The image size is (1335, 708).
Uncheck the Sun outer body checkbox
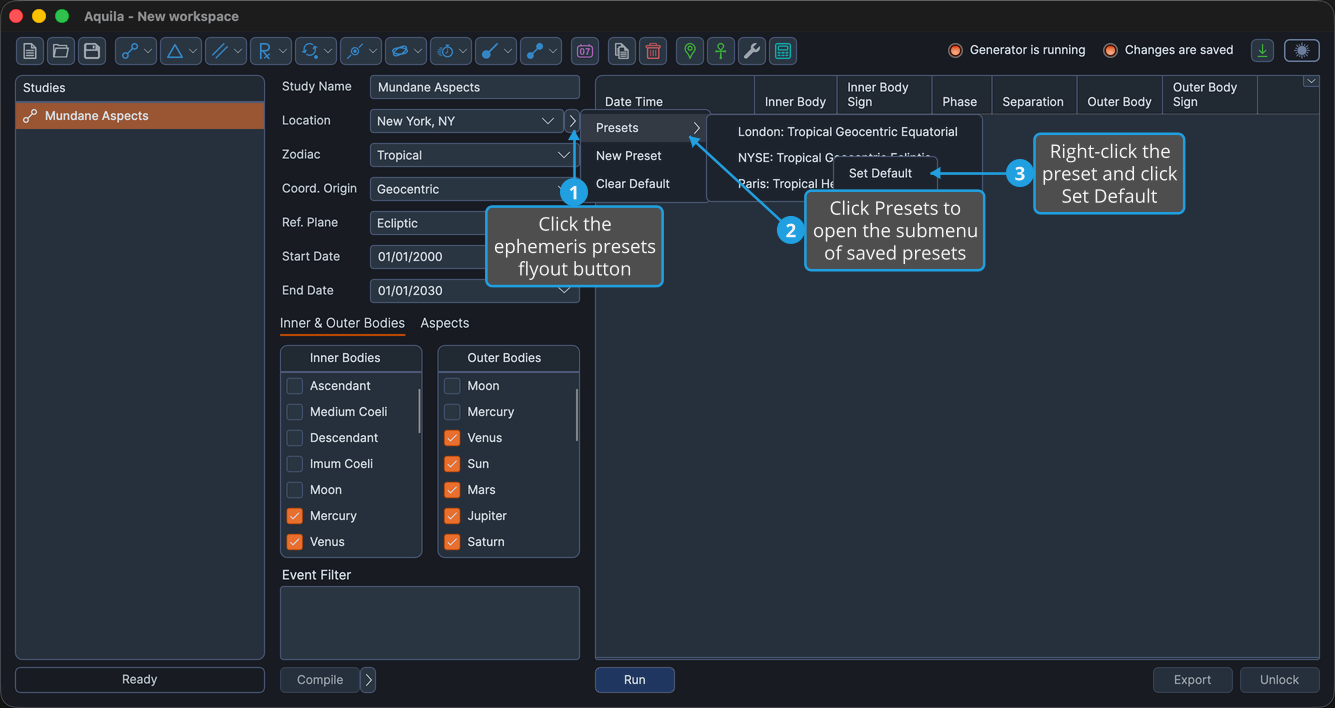[x=452, y=464]
